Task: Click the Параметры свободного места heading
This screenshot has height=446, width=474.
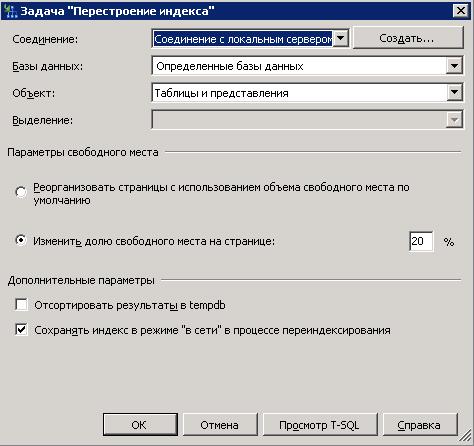Action: click(83, 152)
